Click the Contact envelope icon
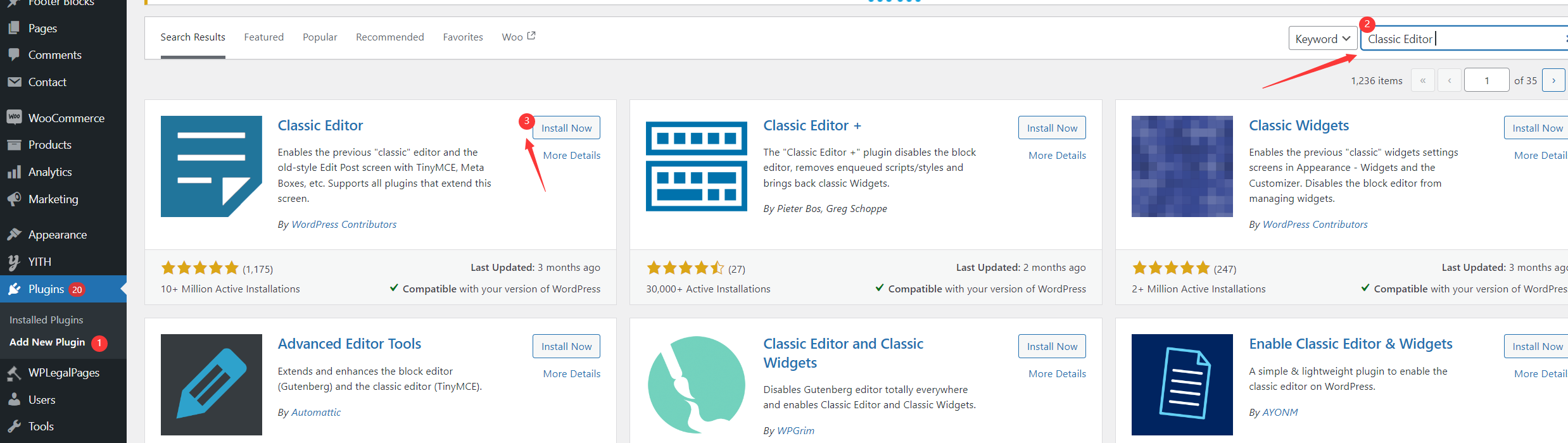The height and width of the screenshot is (443, 1568). 14,82
